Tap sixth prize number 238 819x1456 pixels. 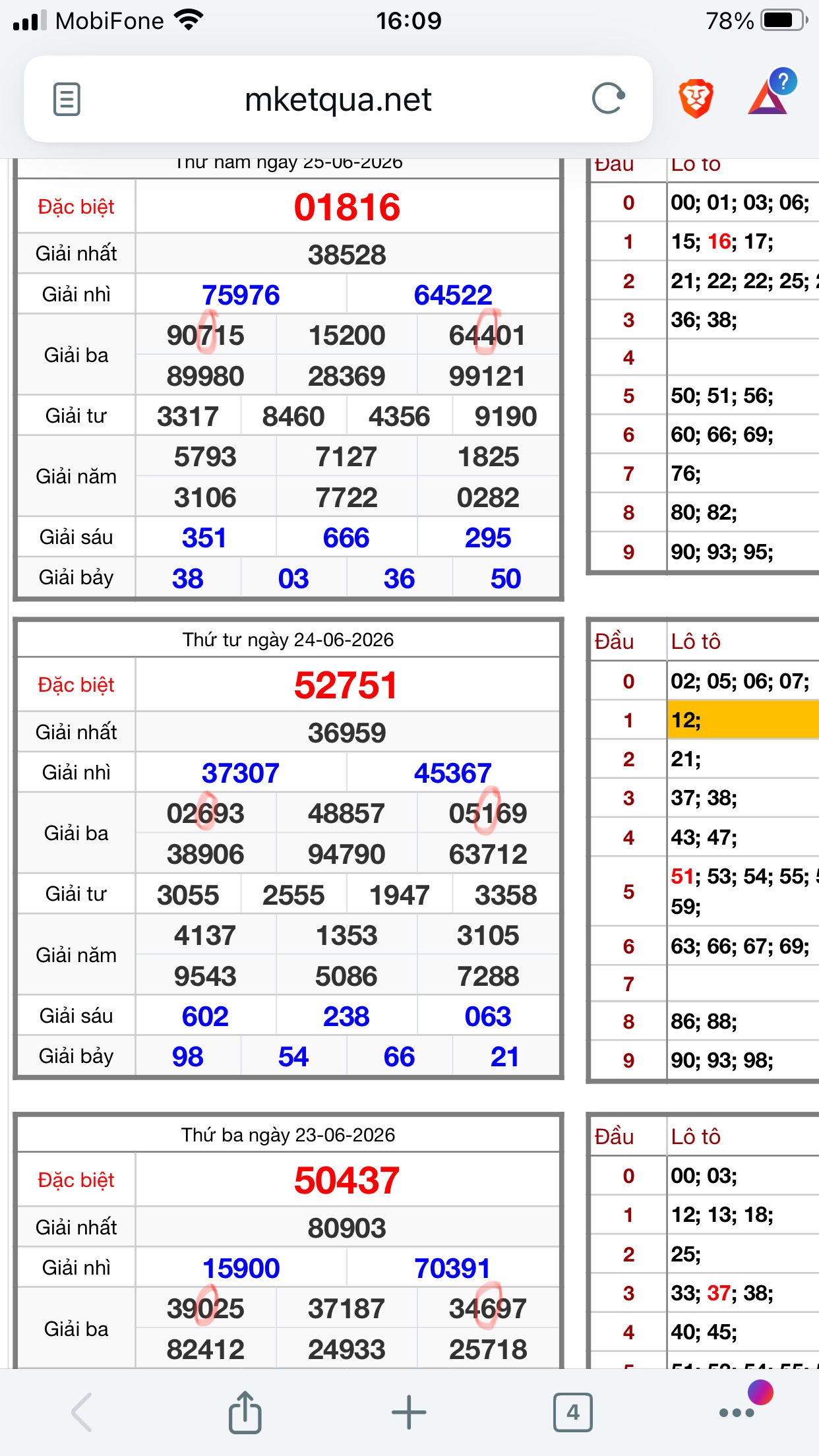coord(346,1016)
